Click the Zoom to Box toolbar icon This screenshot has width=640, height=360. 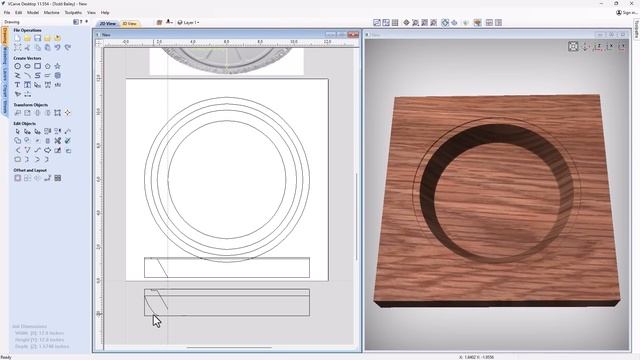tap(415, 23)
